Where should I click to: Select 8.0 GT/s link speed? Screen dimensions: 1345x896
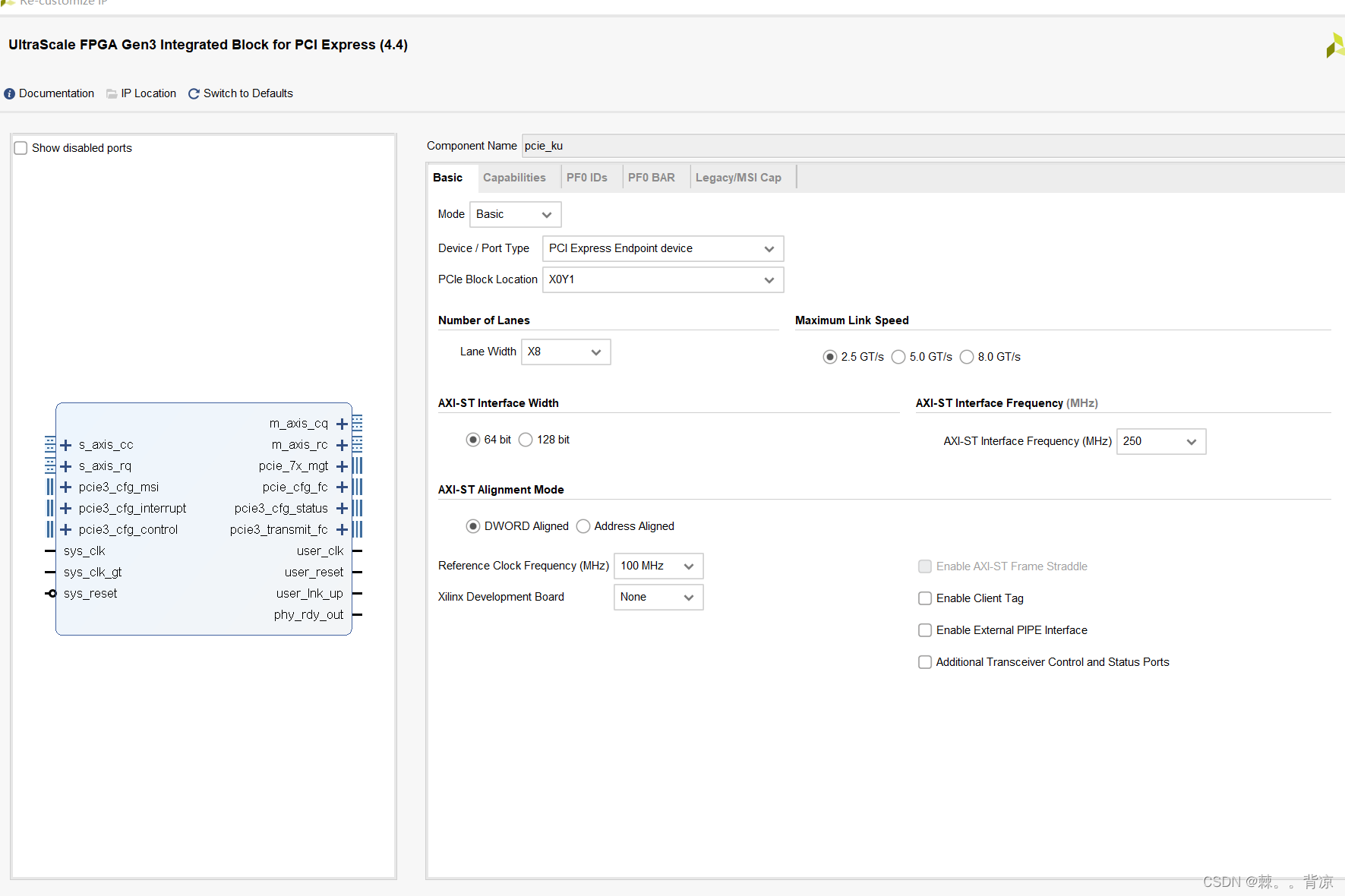click(967, 357)
